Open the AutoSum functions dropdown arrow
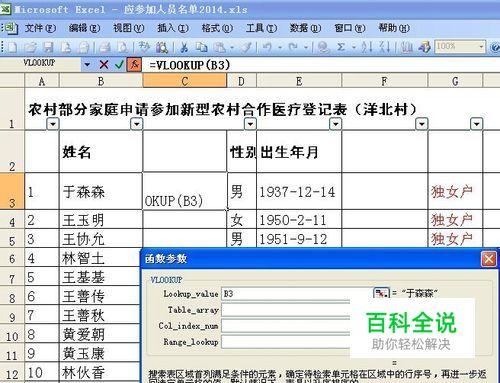This screenshot has height=383, width=500. coord(354,47)
